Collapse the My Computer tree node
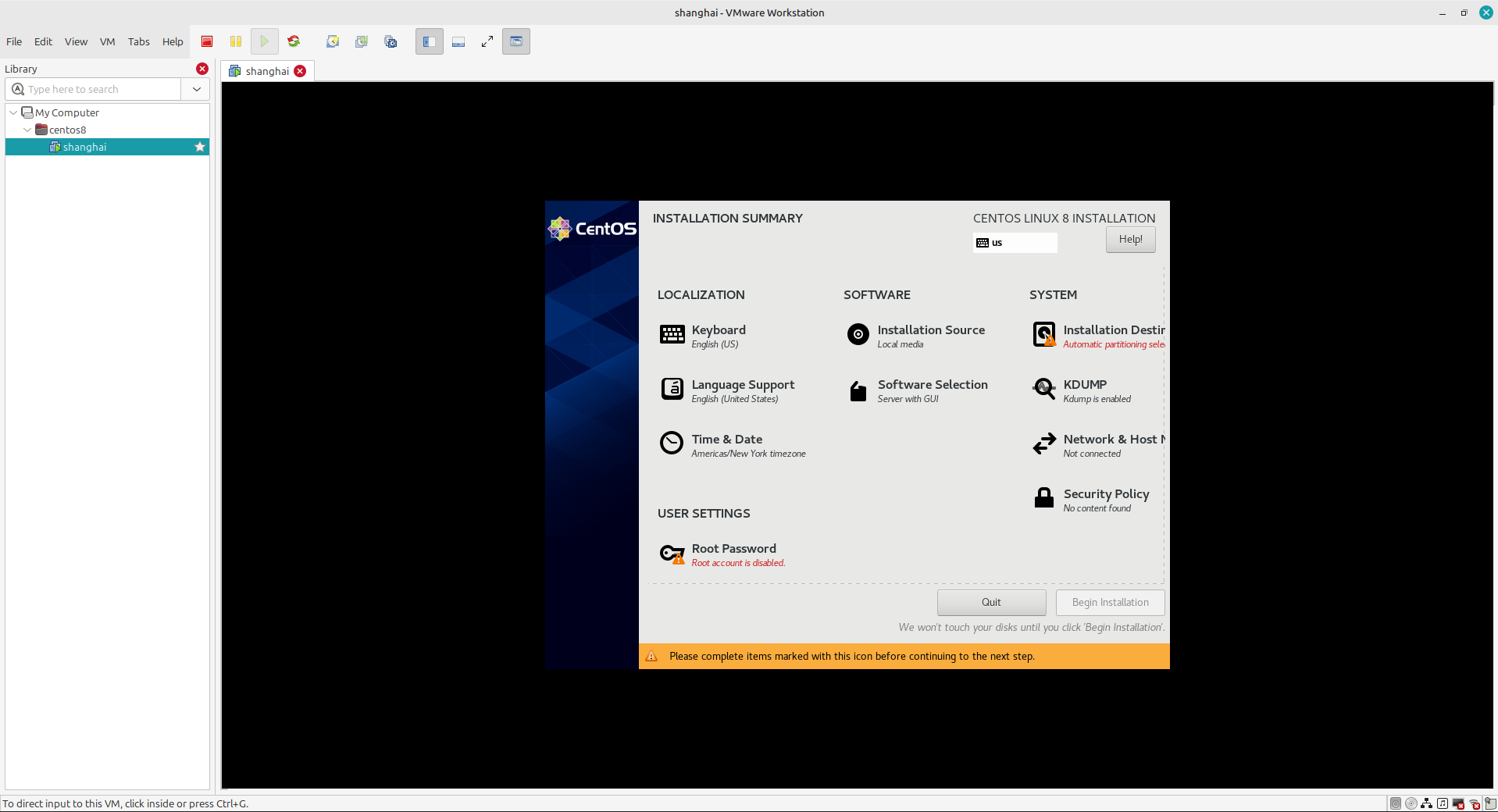 click(13, 112)
